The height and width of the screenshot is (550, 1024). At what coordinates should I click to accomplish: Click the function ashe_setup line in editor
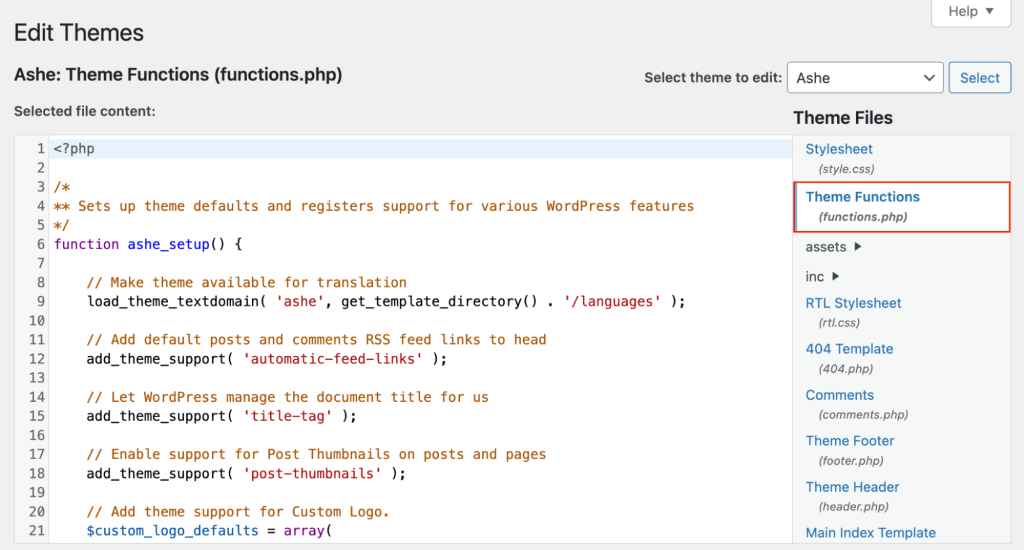click(x=148, y=244)
